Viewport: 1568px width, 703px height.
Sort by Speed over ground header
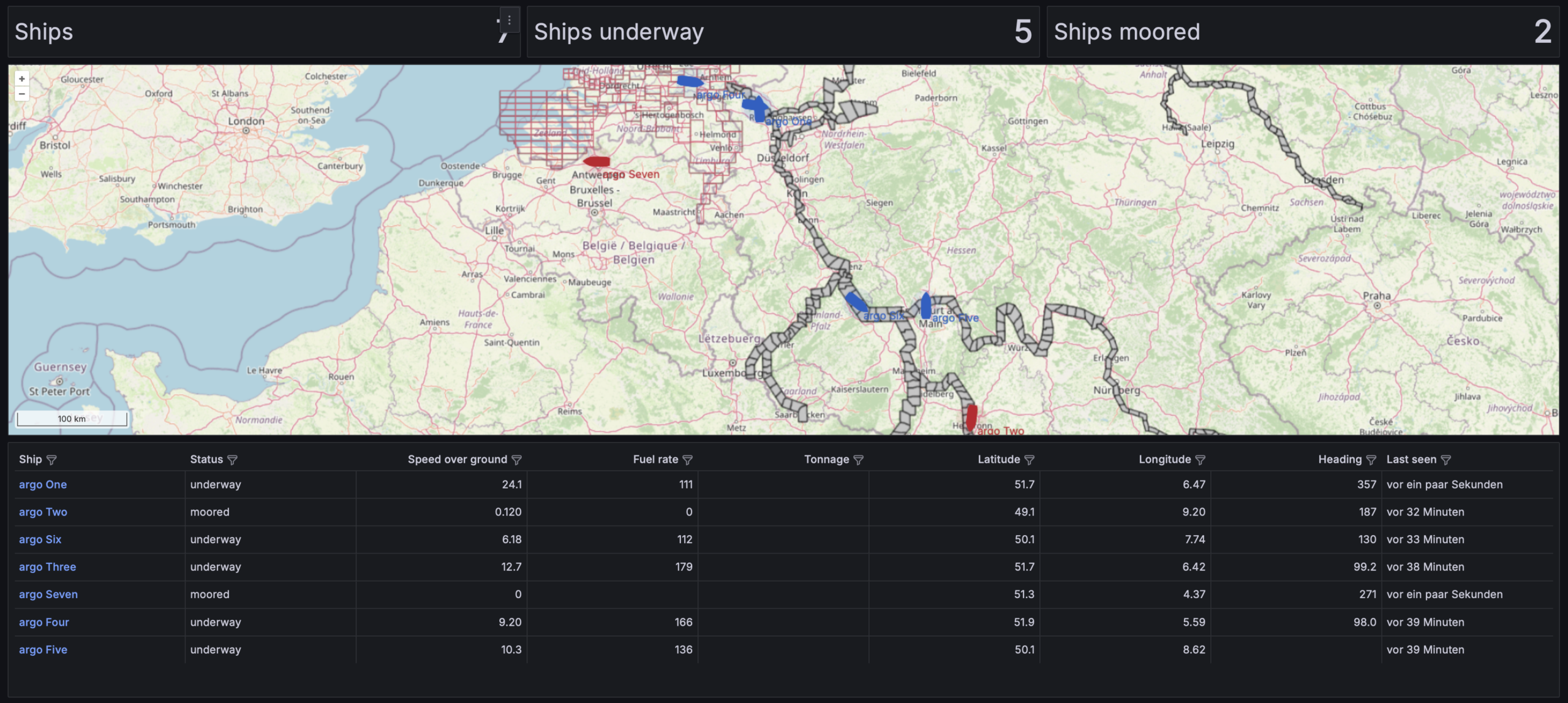pos(458,460)
